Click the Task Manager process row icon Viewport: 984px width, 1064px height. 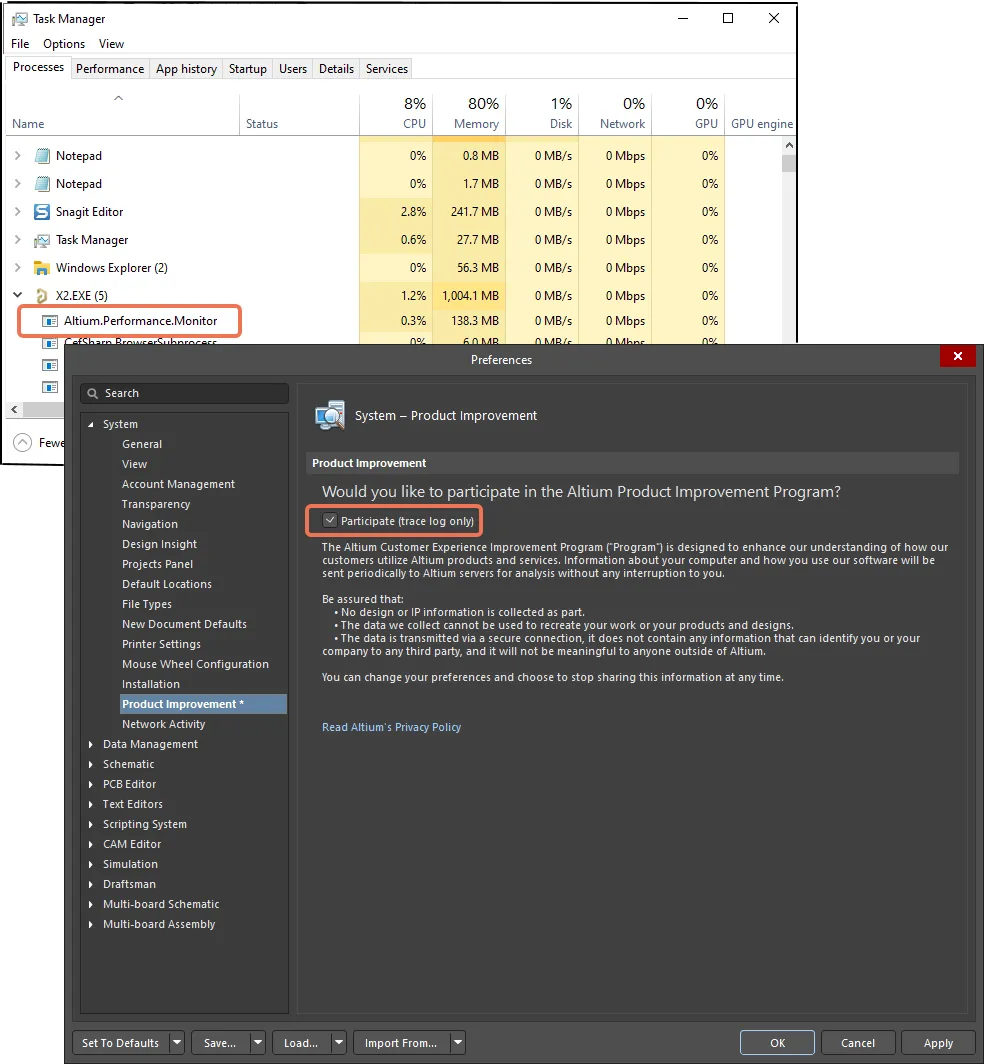point(42,240)
